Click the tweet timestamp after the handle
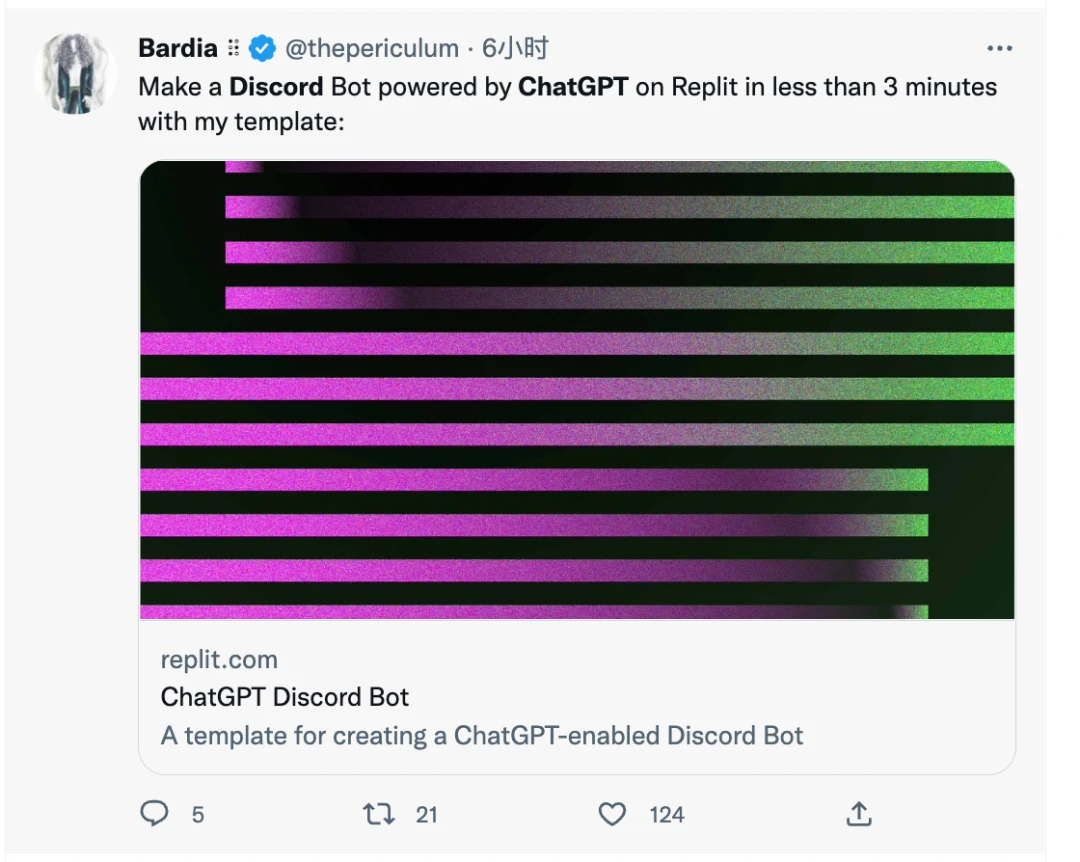Viewport: 1080px width, 862px height. pos(515,48)
